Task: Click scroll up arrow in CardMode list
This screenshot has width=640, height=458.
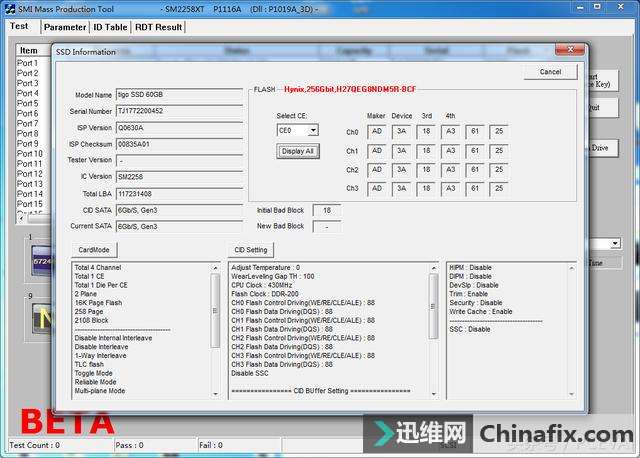Action: pos(216,268)
